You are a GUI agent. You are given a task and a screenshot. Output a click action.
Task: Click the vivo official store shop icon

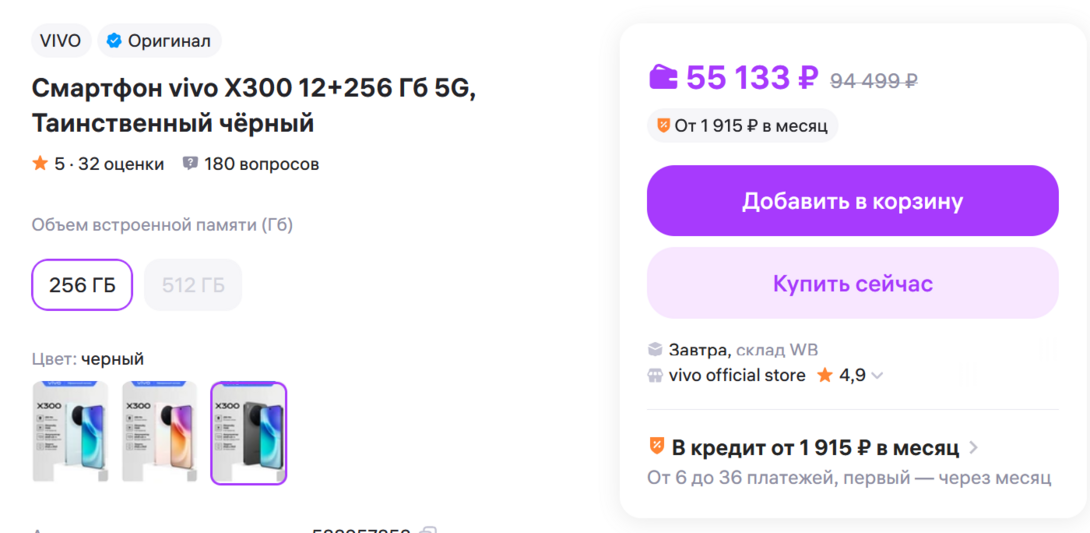pyautogui.click(x=655, y=376)
